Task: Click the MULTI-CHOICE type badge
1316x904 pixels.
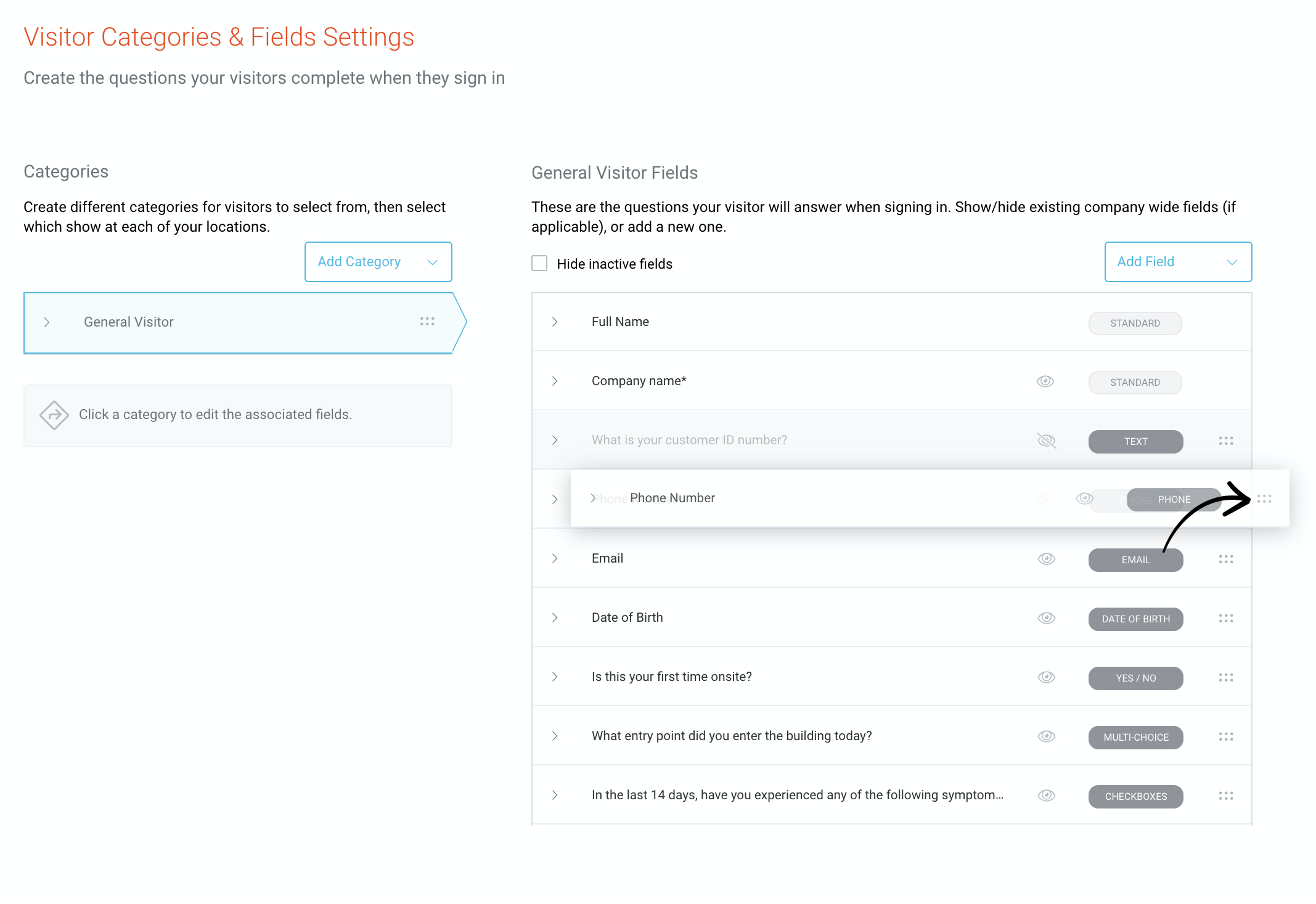Action: click(1135, 737)
